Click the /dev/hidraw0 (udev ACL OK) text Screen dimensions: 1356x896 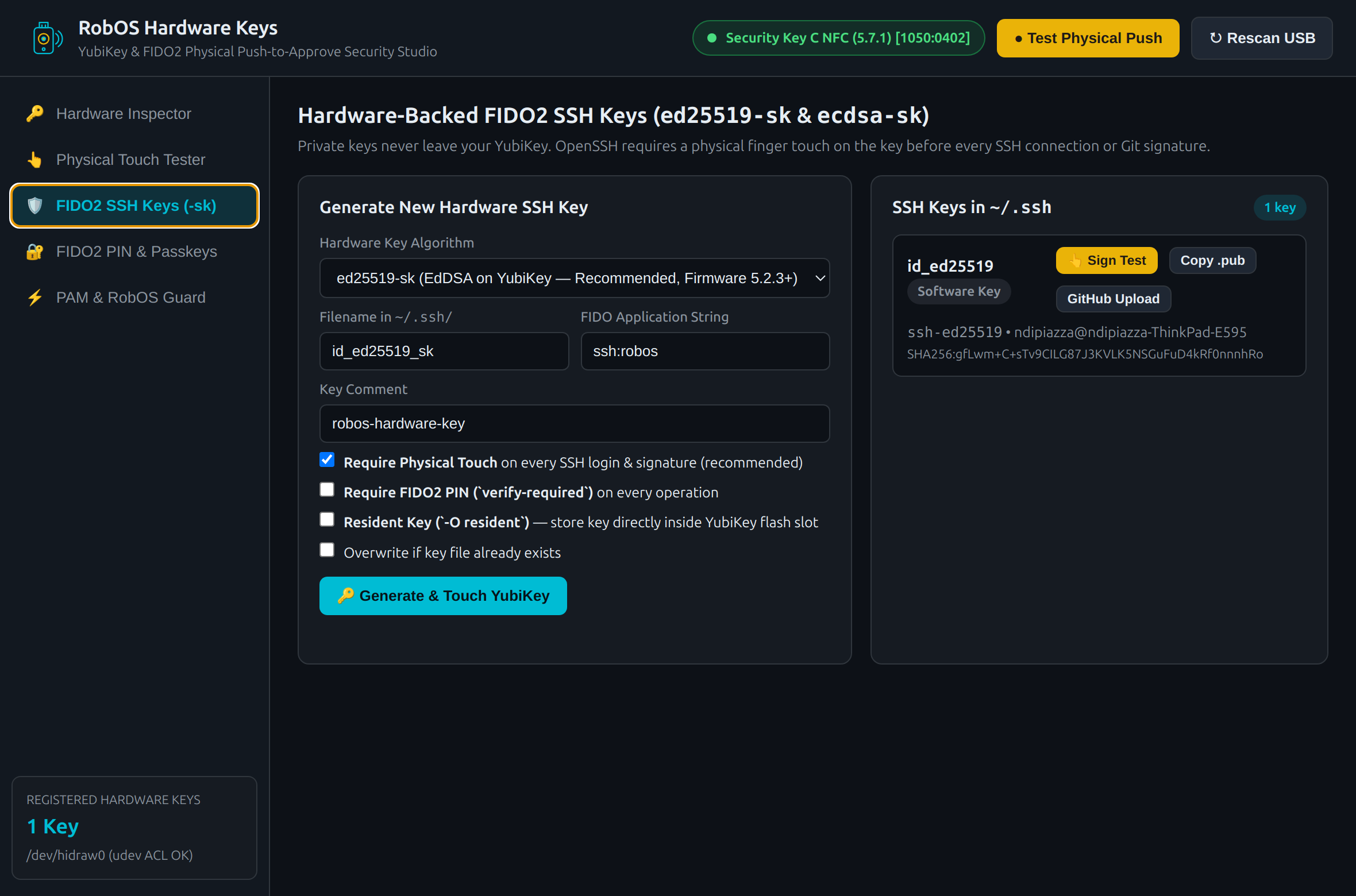[110, 855]
